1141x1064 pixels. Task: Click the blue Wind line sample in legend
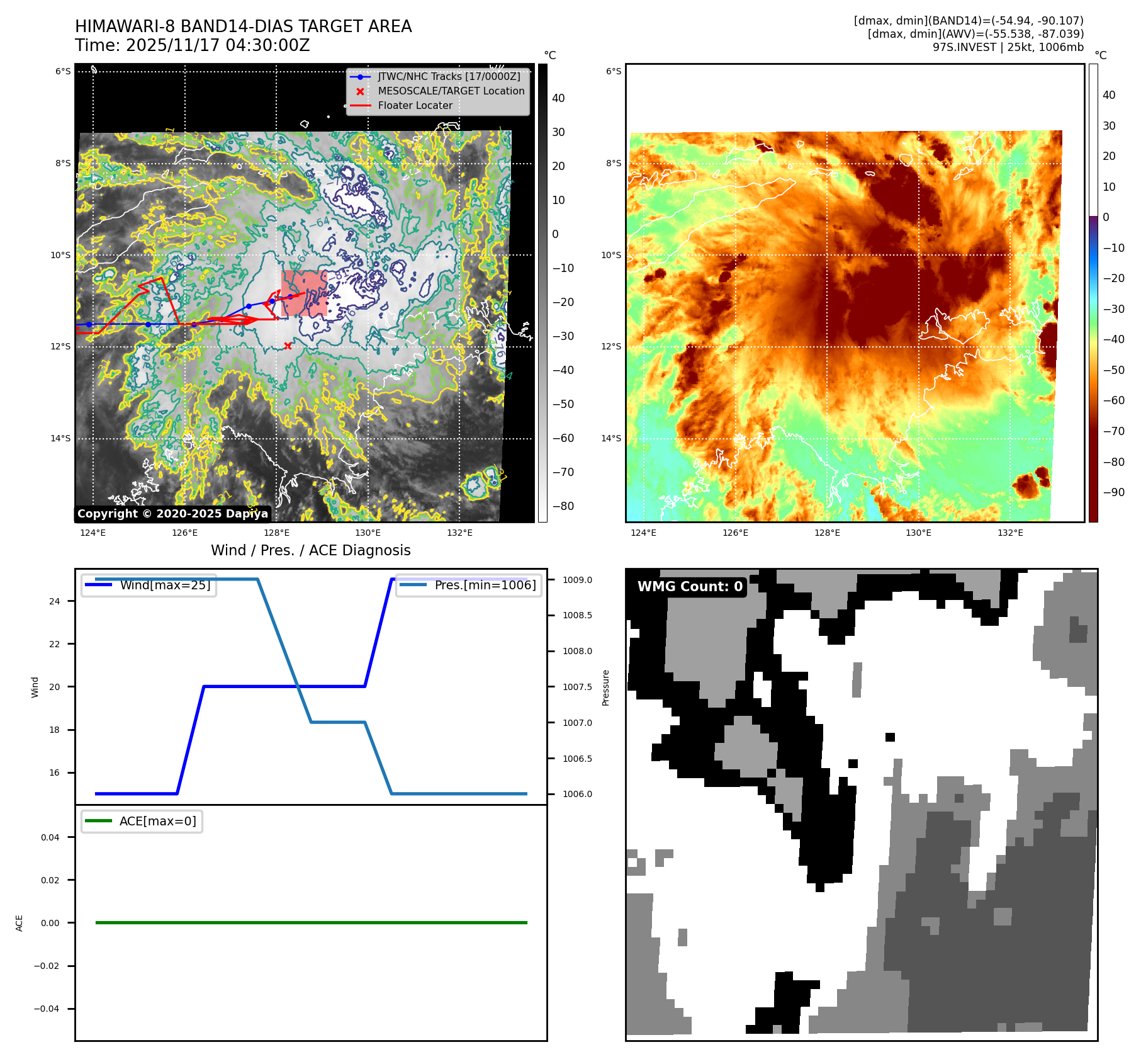pyautogui.click(x=98, y=585)
